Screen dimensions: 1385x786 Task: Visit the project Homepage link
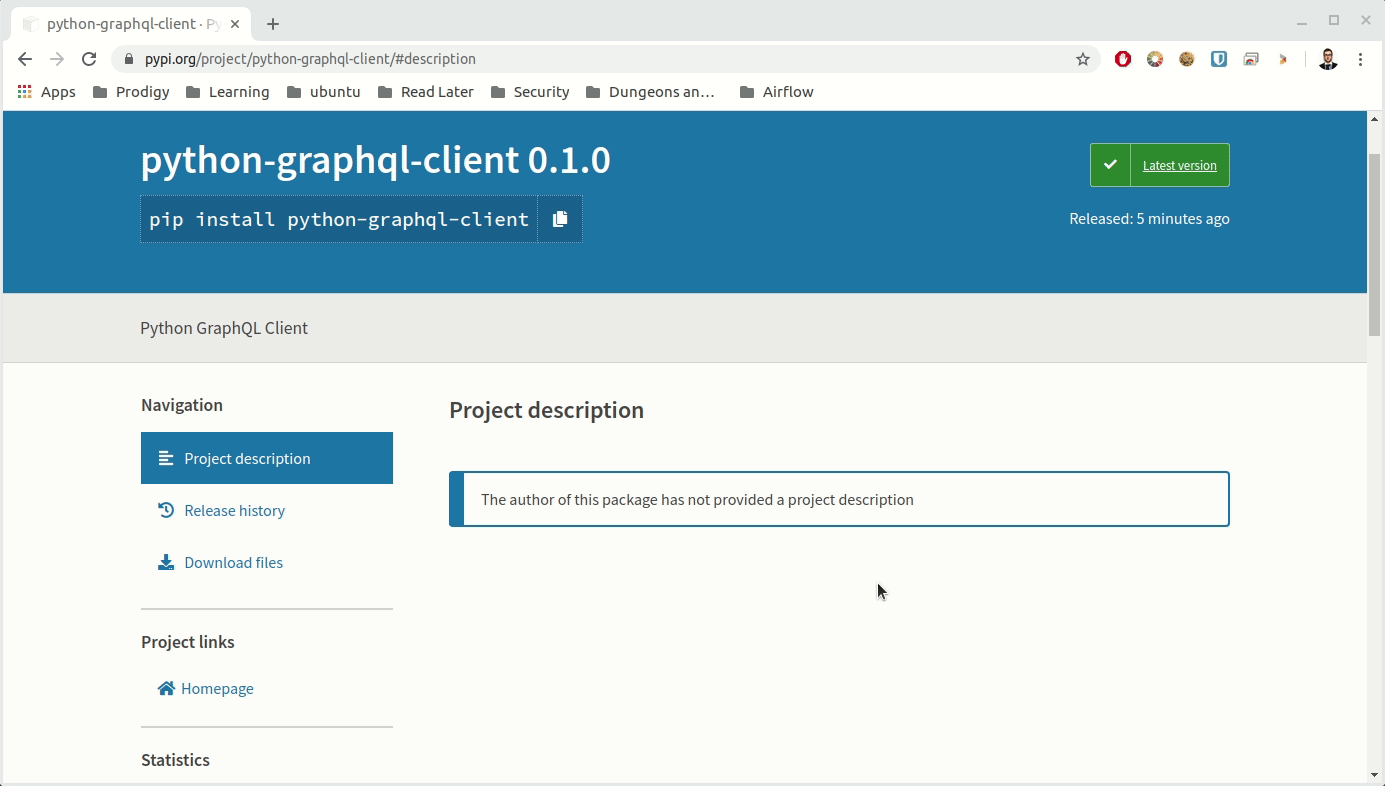(x=206, y=688)
